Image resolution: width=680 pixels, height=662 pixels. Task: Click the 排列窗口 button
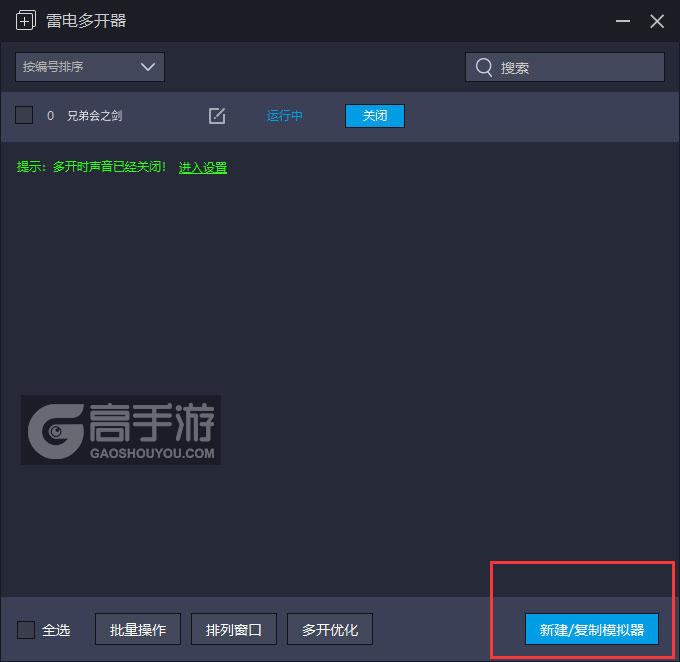pyautogui.click(x=234, y=629)
